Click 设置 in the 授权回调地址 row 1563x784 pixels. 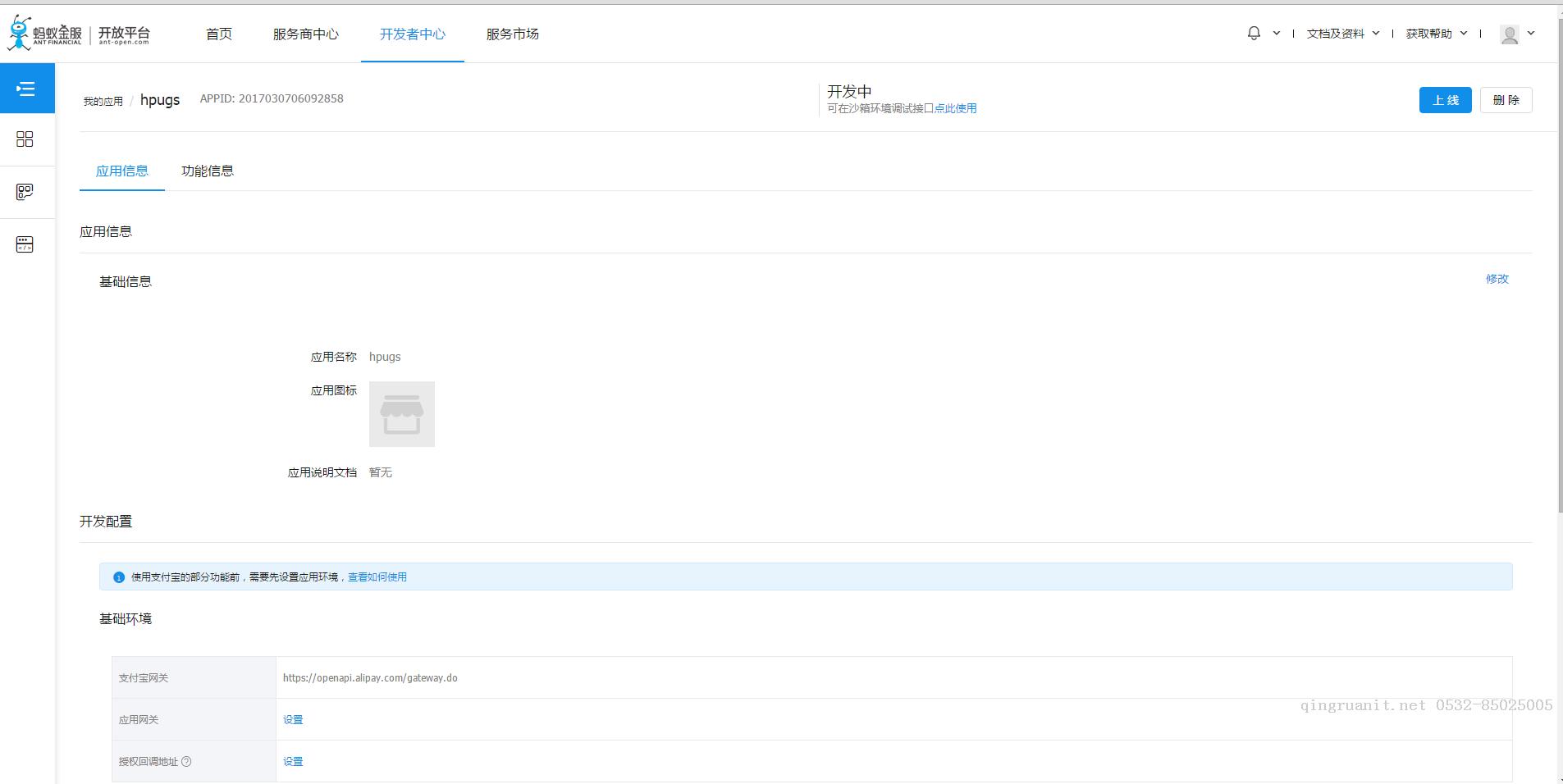pyautogui.click(x=293, y=762)
